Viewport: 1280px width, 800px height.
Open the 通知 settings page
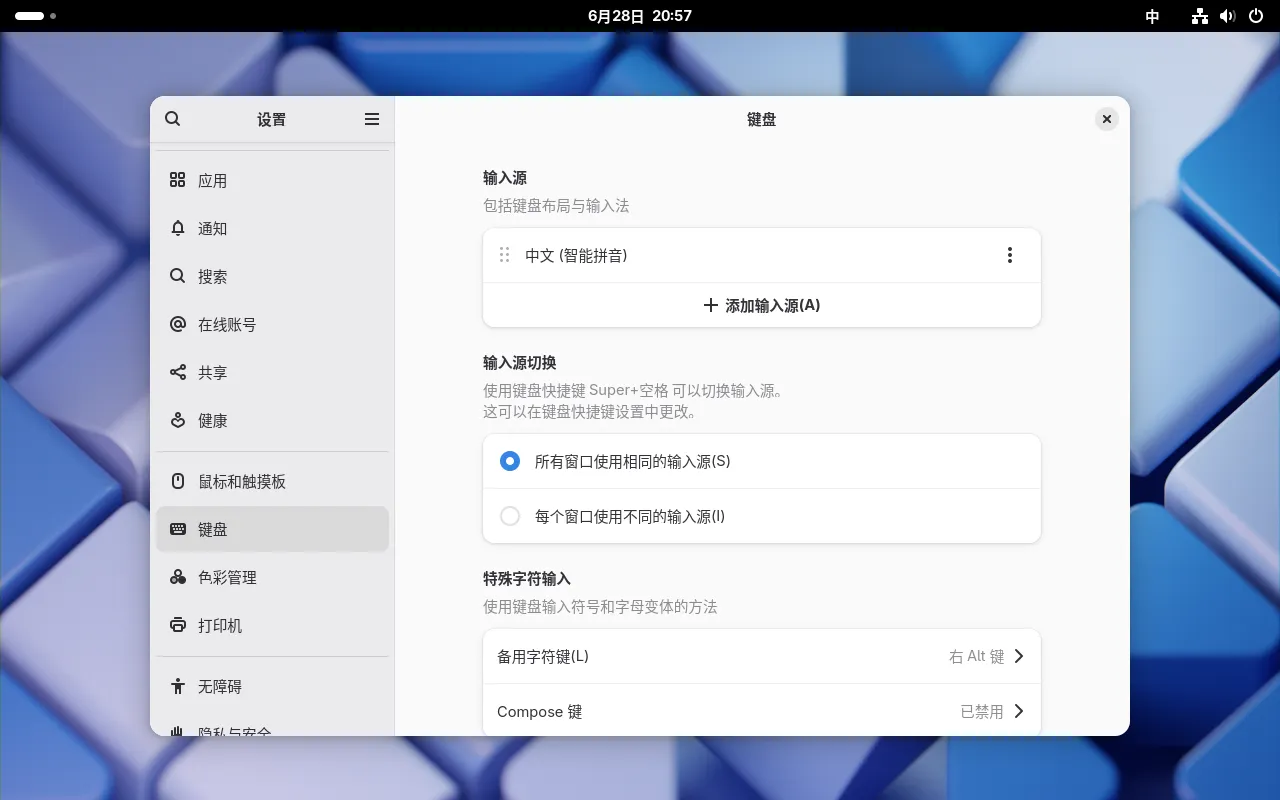[x=272, y=228]
